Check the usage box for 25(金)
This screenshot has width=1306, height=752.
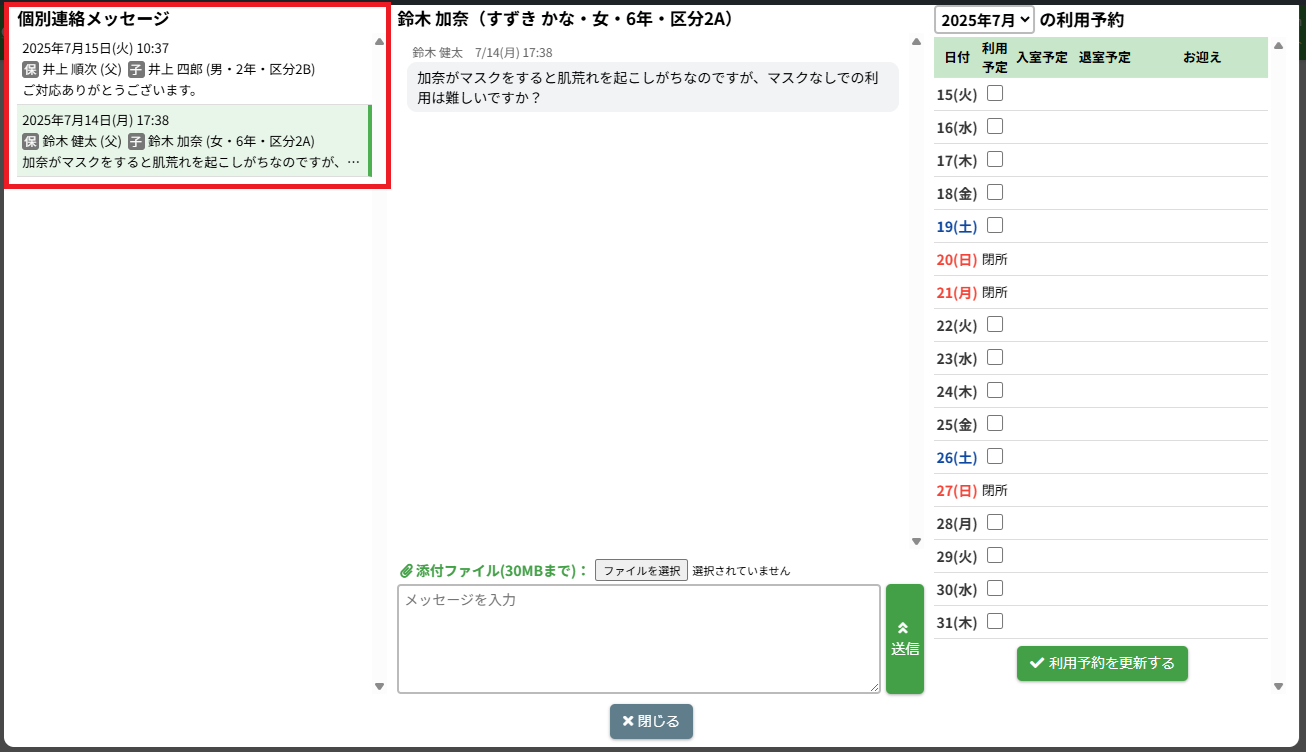(995, 424)
